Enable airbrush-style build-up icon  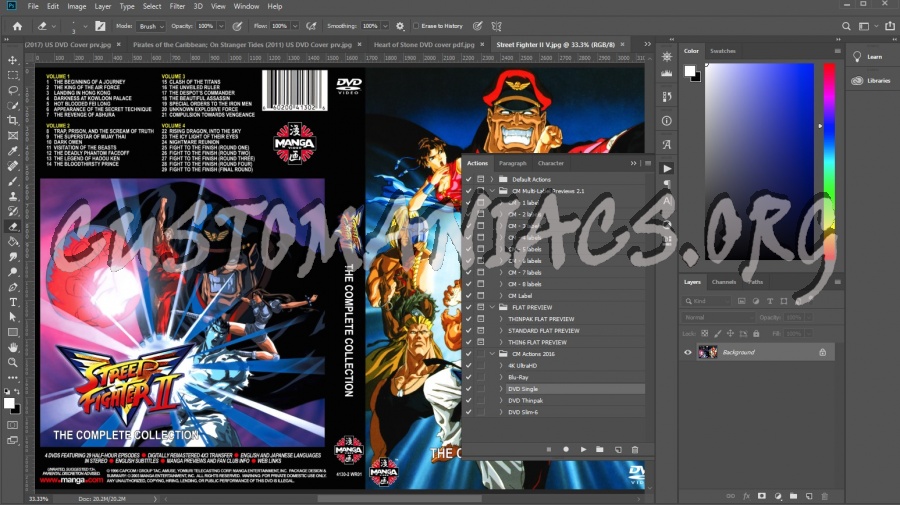[x=311, y=26]
